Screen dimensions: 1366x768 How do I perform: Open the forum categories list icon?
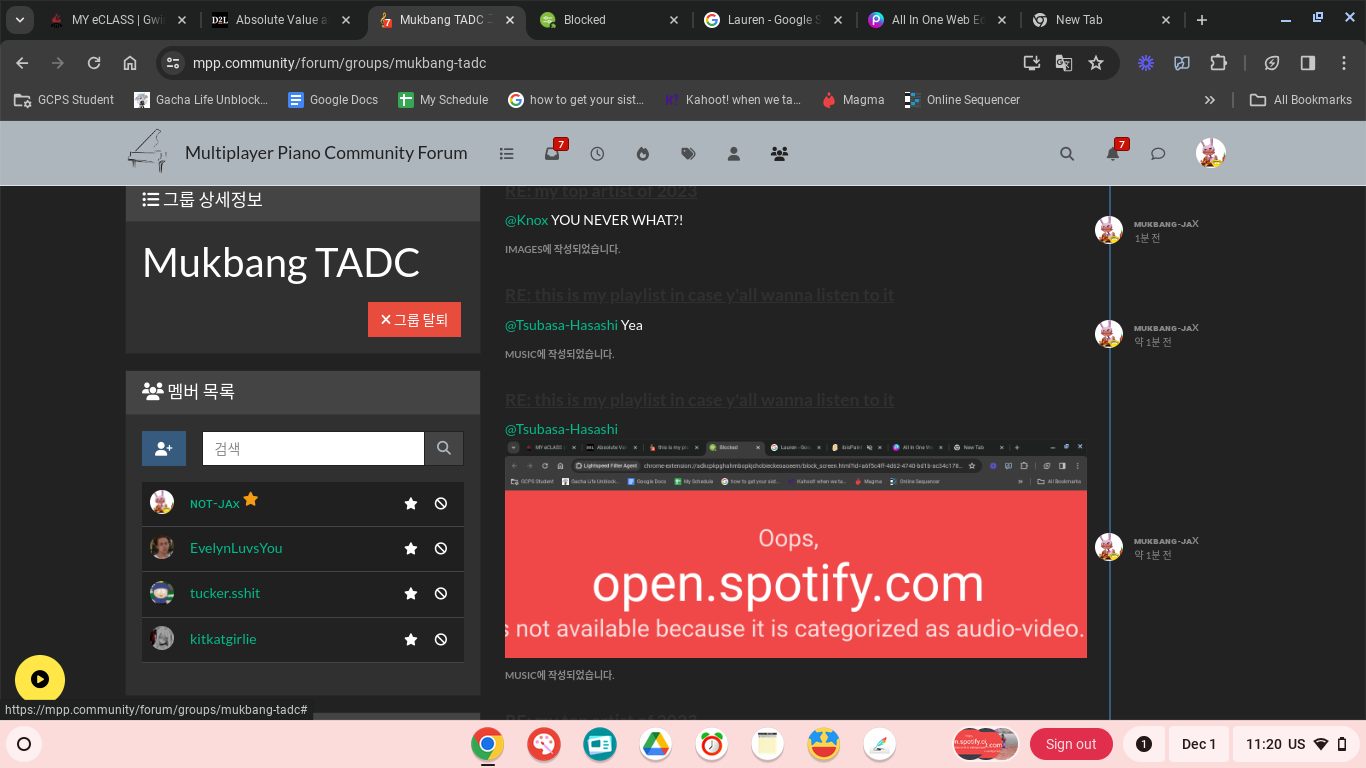click(x=507, y=154)
